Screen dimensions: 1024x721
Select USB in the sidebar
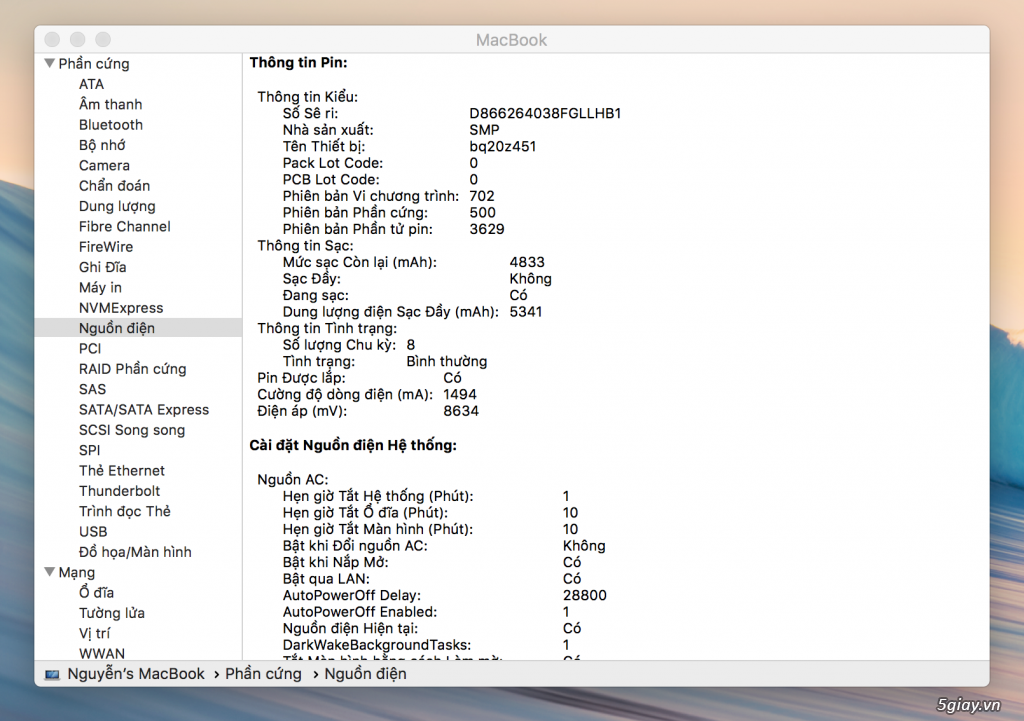[93, 532]
